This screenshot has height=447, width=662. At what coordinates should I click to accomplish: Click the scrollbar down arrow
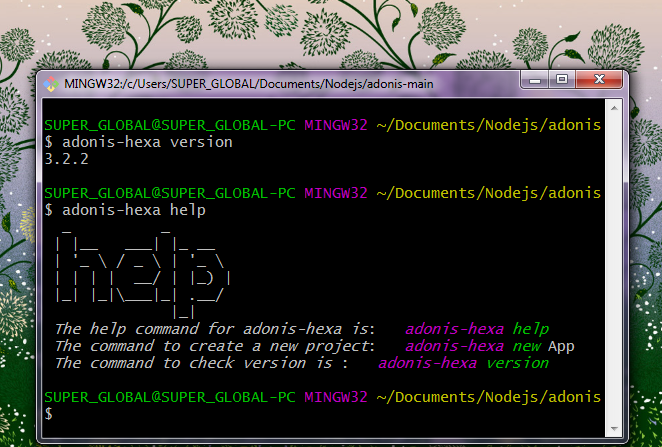pyautogui.click(x=614, y=429)
